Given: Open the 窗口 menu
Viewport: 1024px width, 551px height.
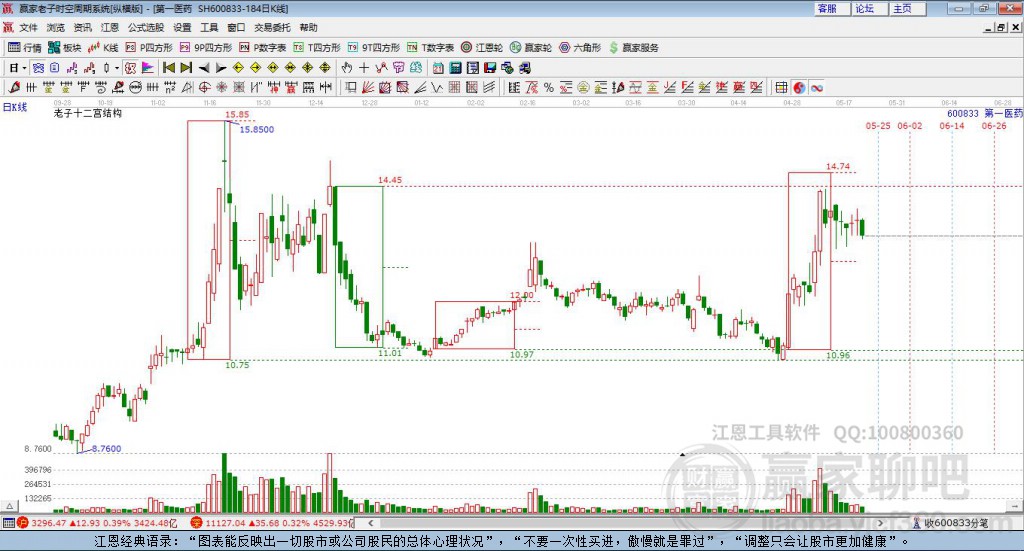Looking at the screenshot, I should point(236,27).
